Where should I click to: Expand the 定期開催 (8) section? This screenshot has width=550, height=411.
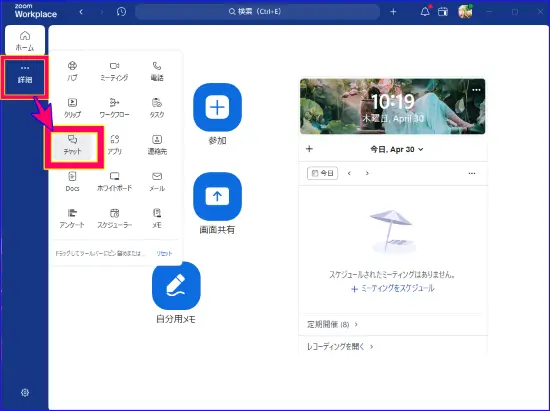(x=332, y=324)
